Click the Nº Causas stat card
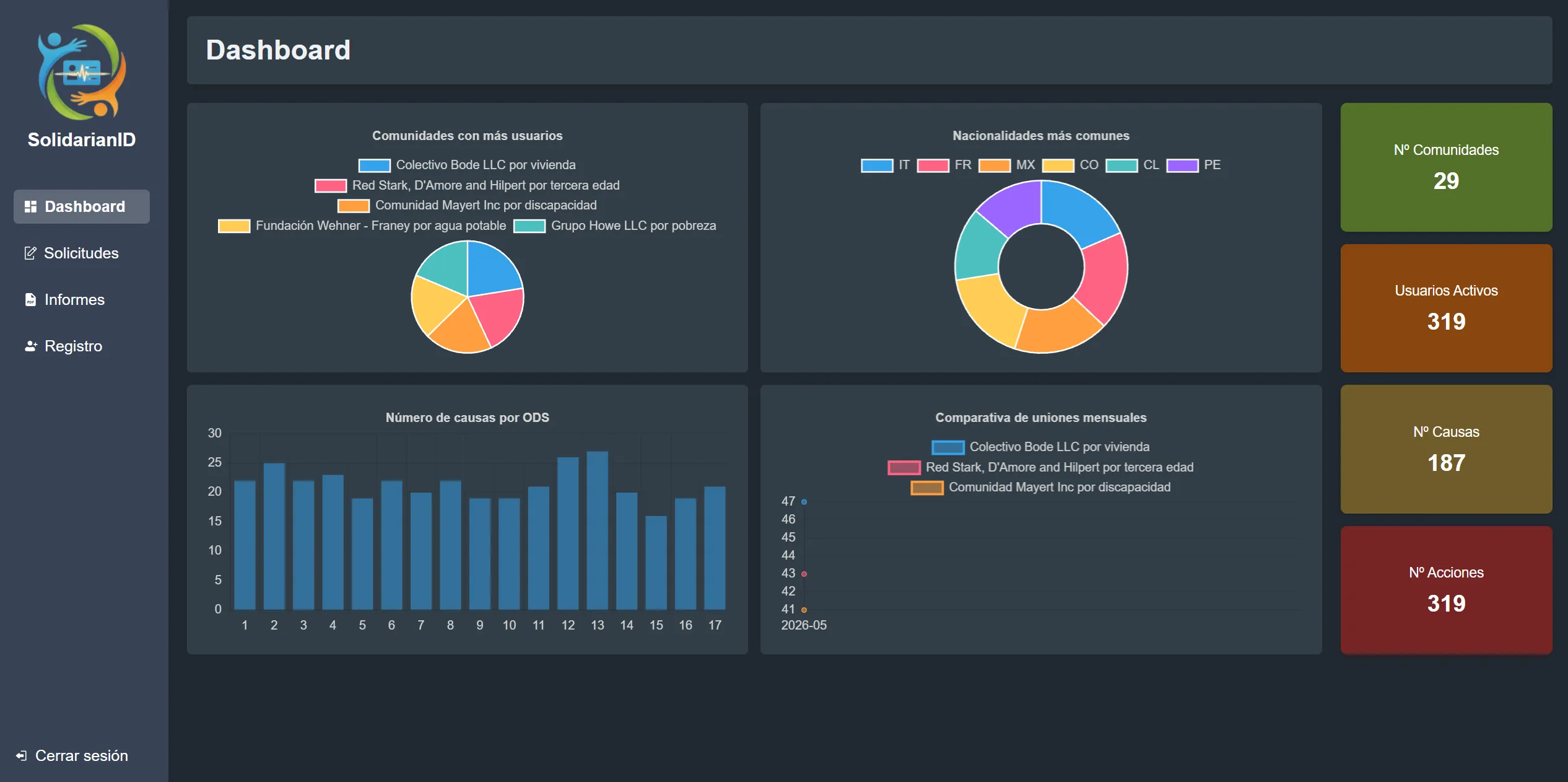 [1446, 449]
